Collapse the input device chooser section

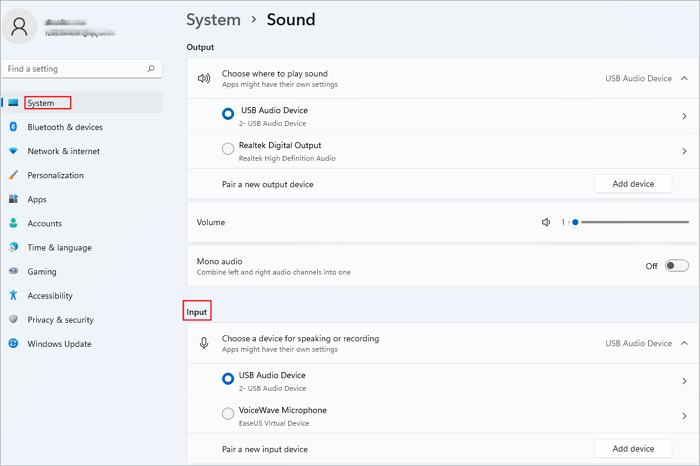pos(684,343)
